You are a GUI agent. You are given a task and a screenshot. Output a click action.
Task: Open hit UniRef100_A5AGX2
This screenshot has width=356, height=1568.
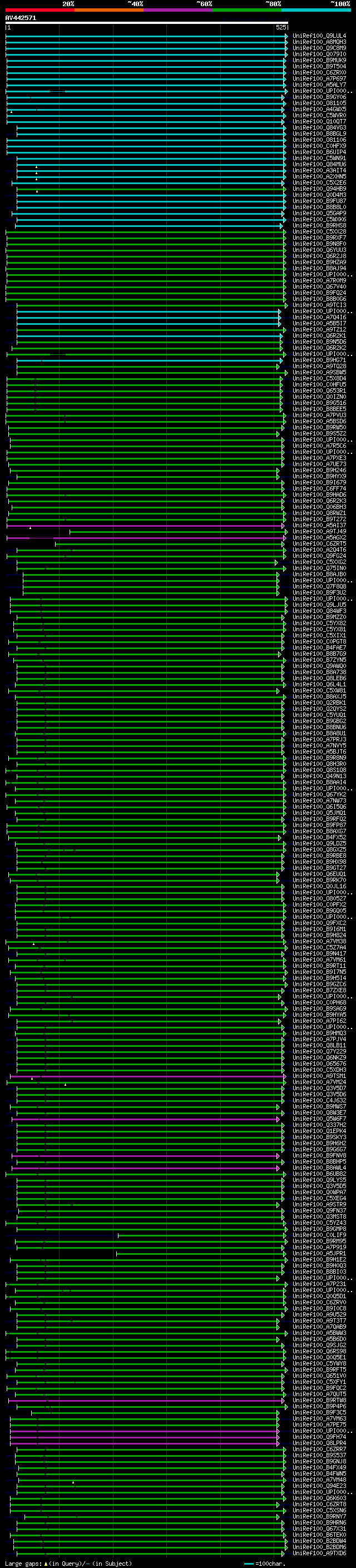click(x=319, y=538)
